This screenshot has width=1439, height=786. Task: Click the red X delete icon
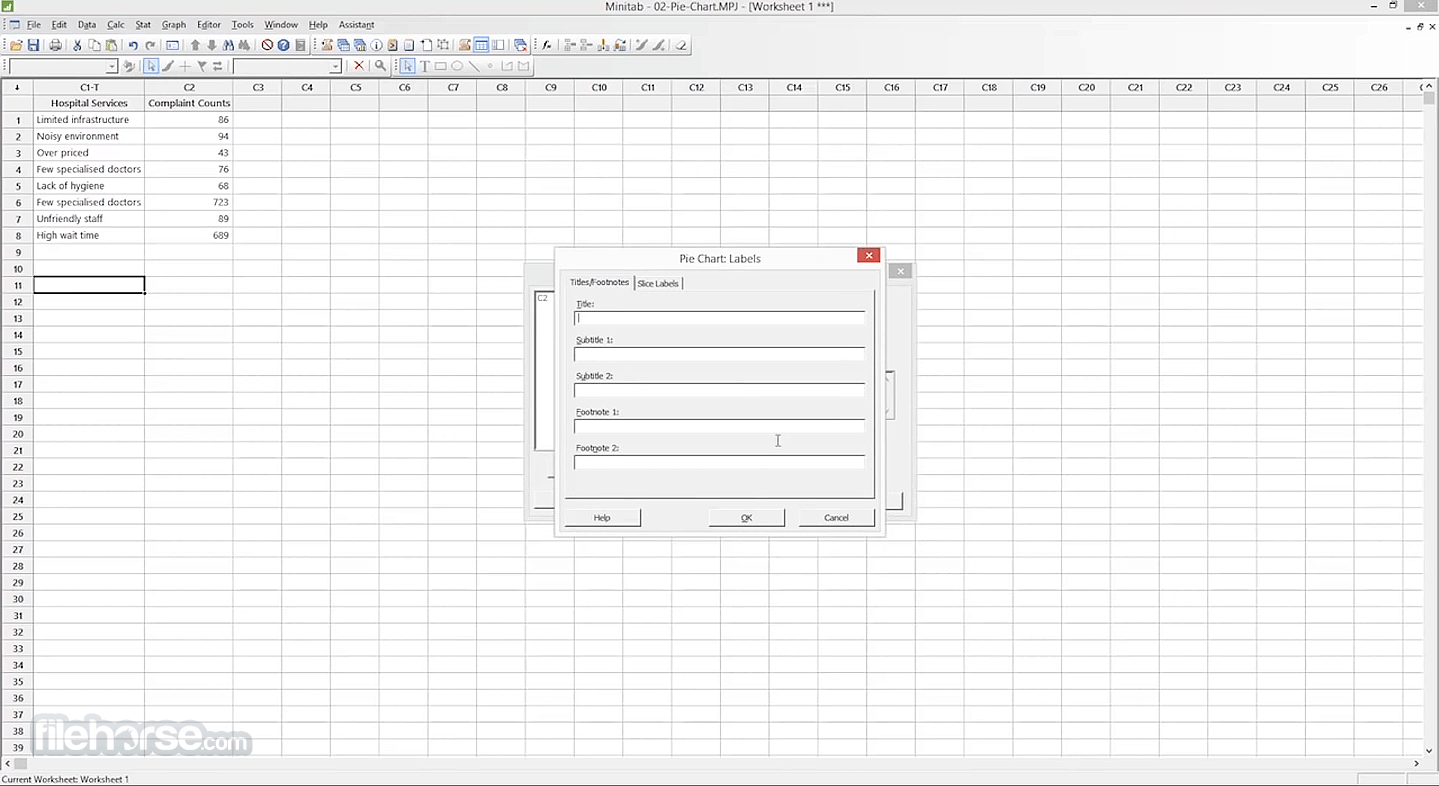tap(359, 66)
